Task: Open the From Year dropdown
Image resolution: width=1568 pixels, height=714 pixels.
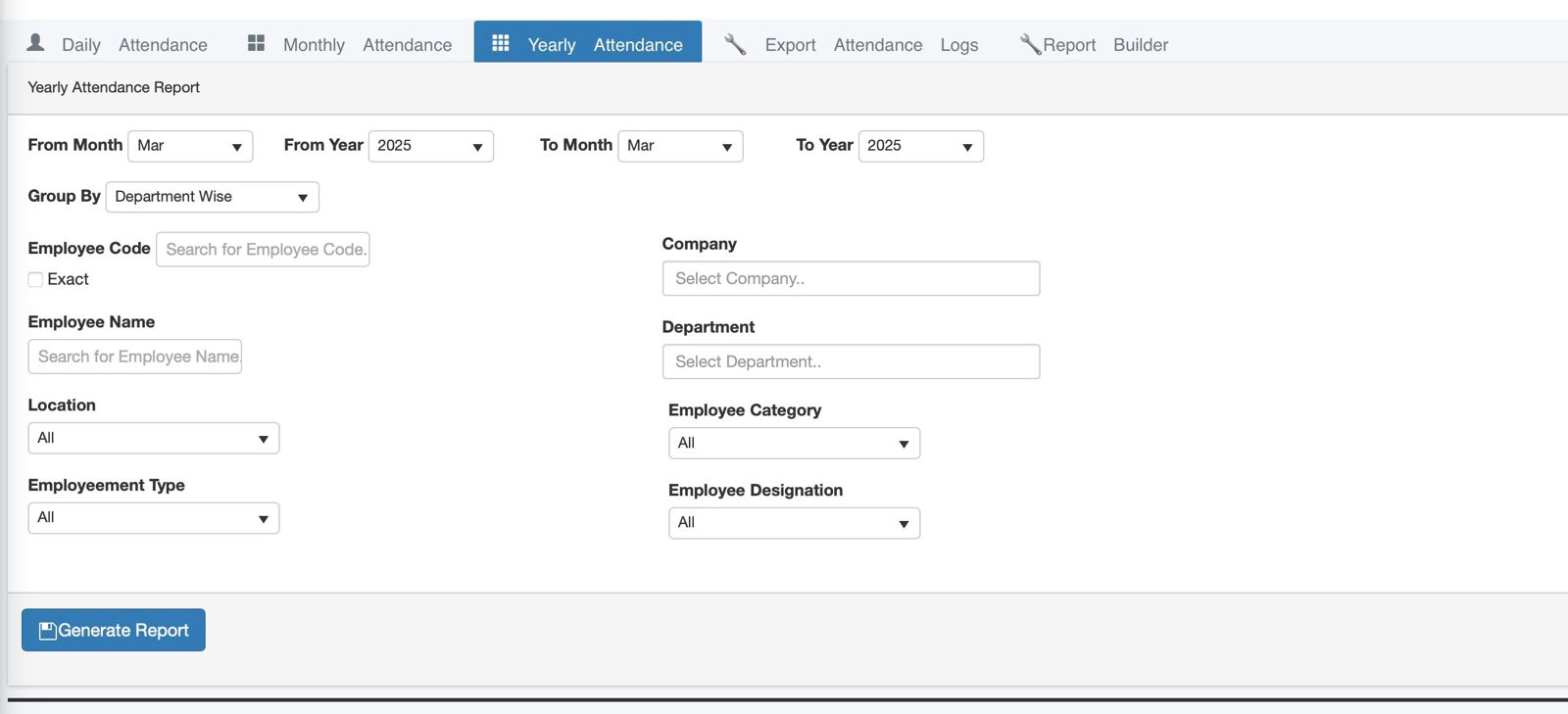Action: 430,146
